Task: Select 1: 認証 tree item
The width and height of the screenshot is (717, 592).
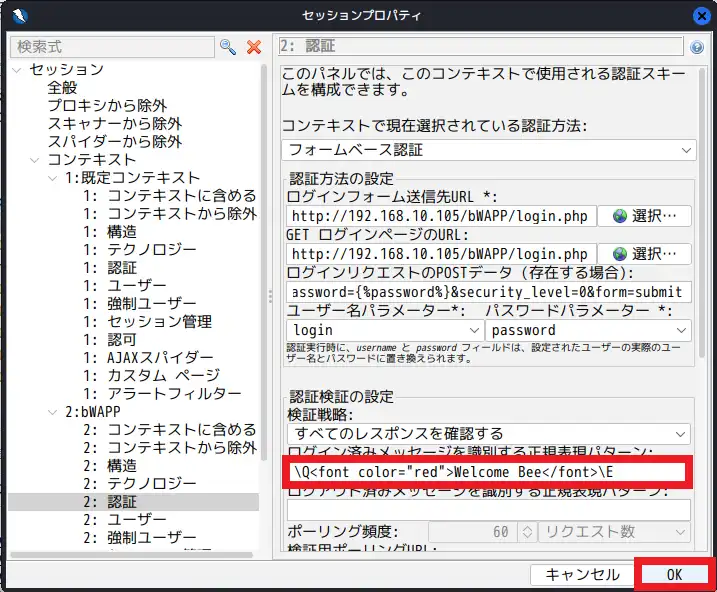Action: (110, 268)
